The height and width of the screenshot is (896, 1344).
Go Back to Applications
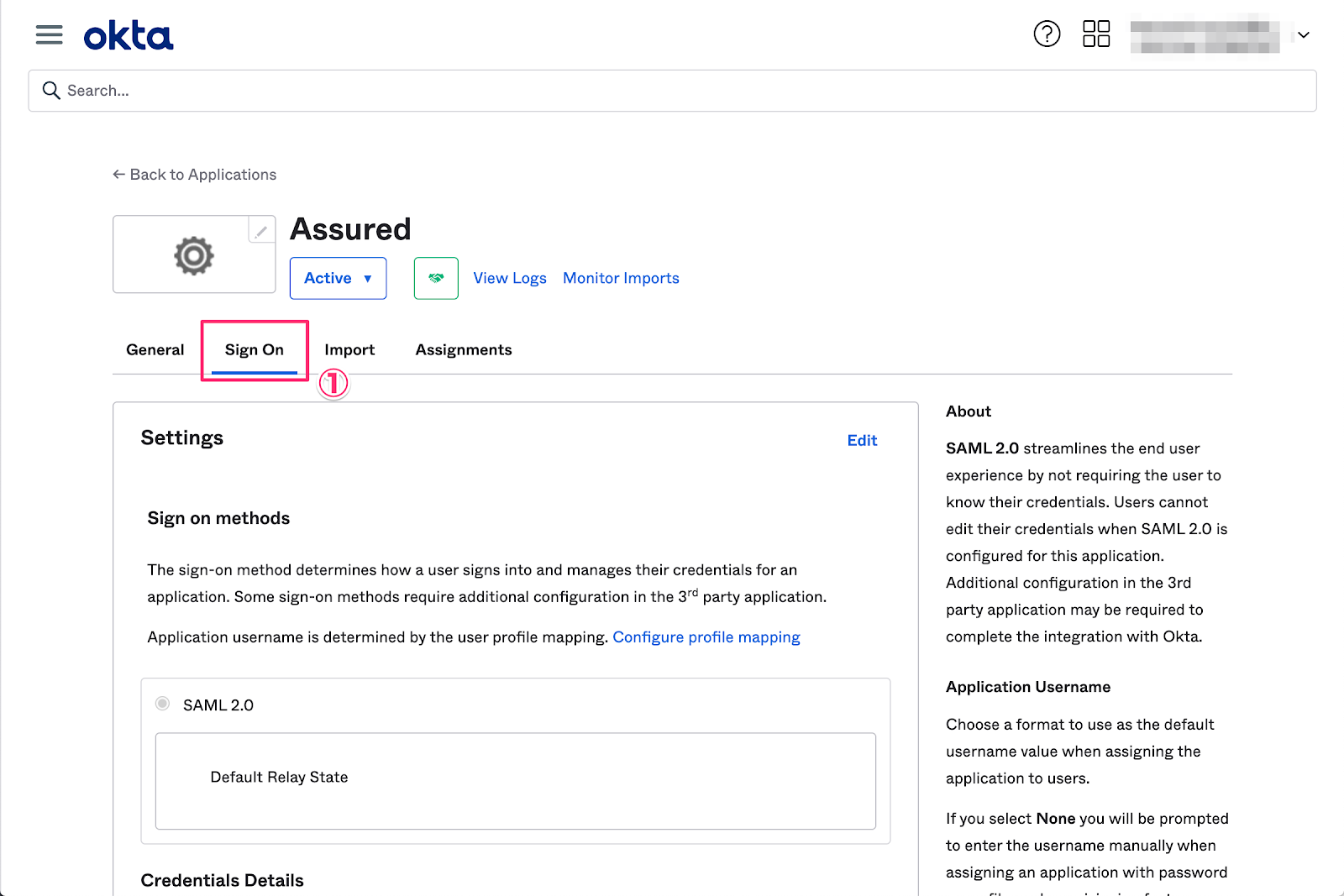(195, 175)
